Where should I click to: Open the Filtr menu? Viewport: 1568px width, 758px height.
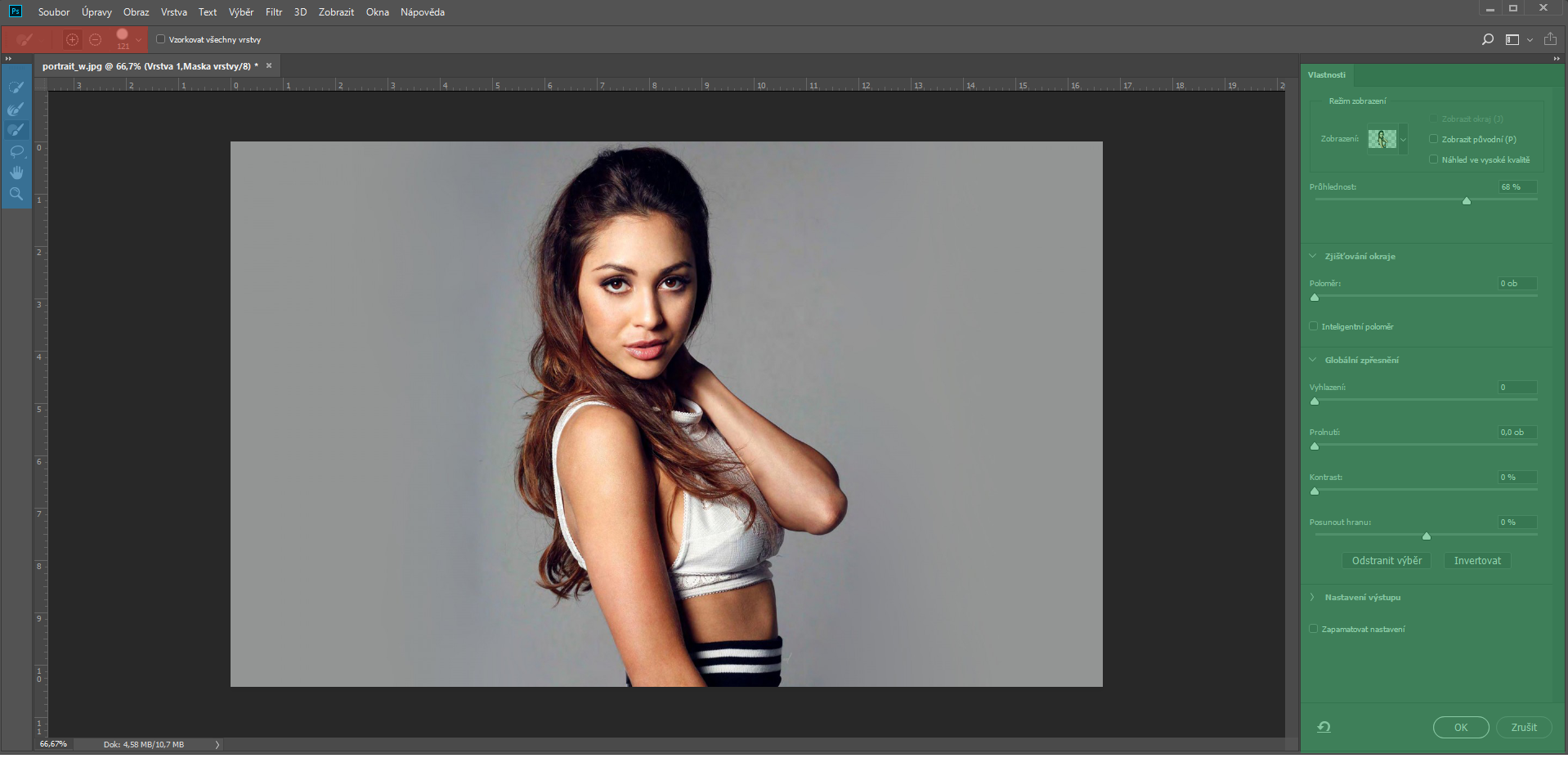(273, 12)
